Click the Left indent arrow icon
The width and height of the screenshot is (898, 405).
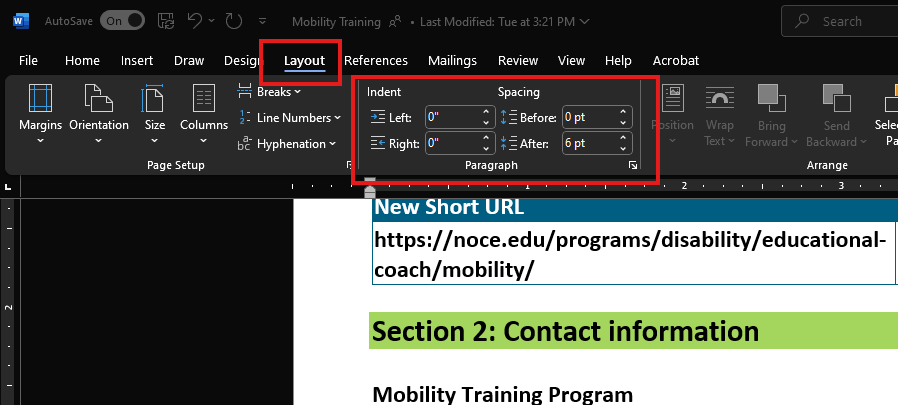click(378, 117)
